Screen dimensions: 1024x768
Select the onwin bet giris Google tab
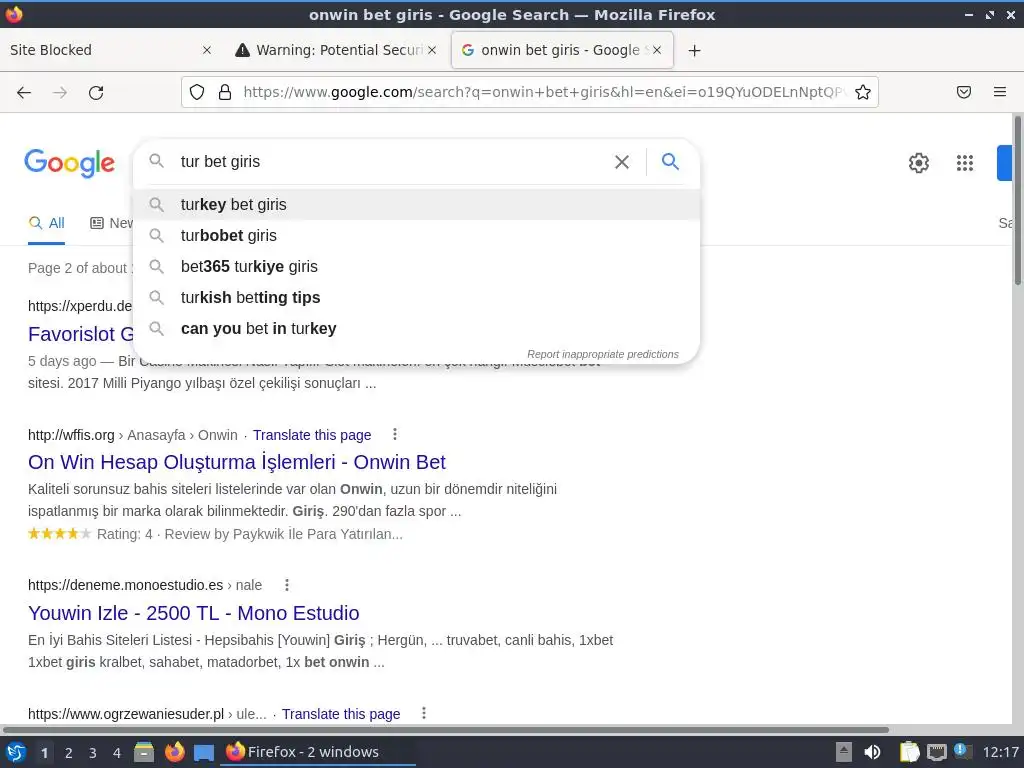coord(562,50)
